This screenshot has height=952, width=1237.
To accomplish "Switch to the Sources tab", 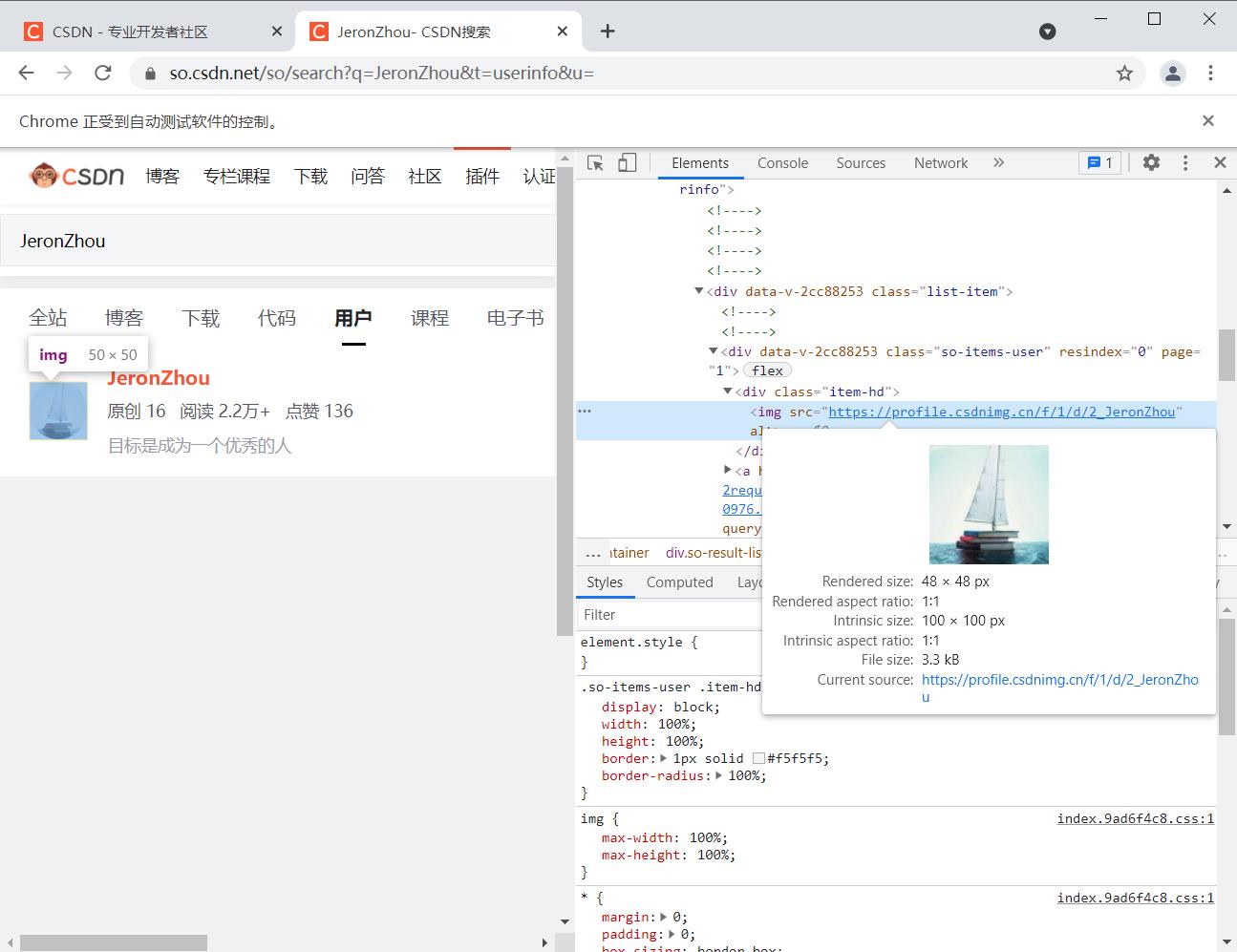I will 861,163.
